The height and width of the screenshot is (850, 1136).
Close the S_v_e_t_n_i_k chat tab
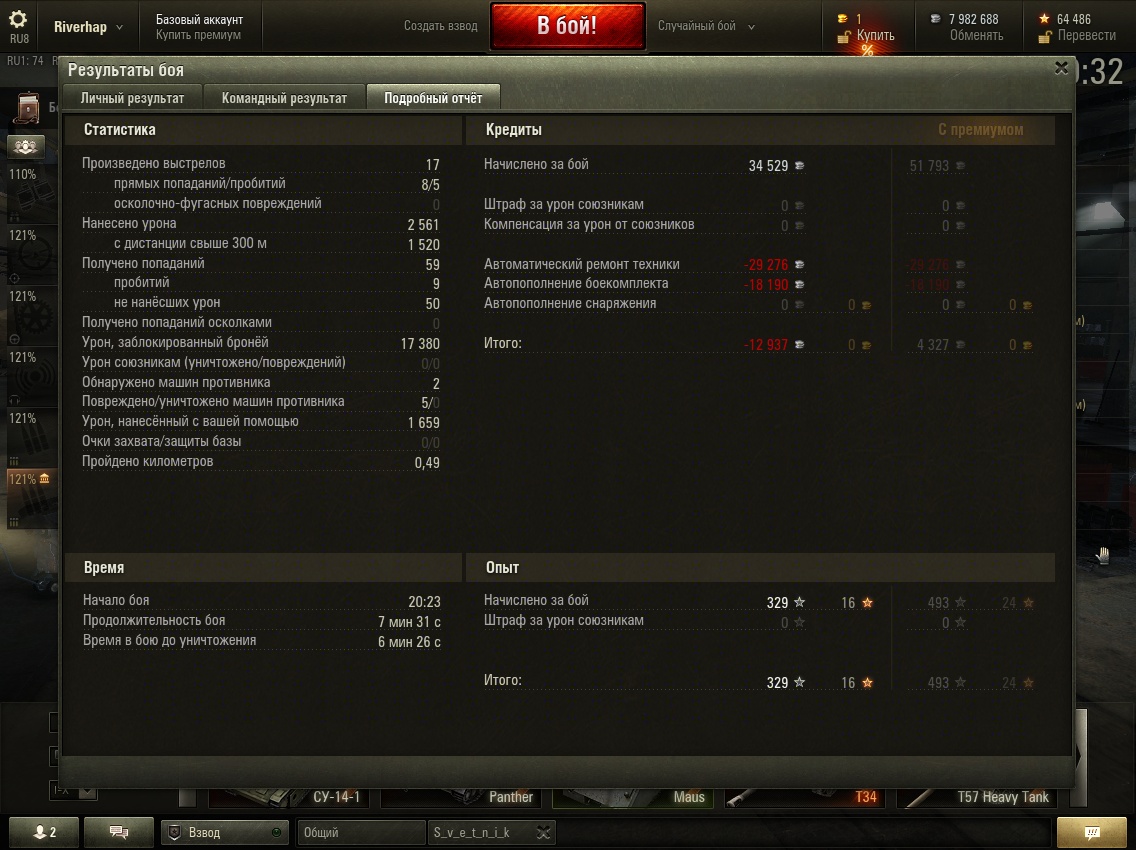[543, 833]
